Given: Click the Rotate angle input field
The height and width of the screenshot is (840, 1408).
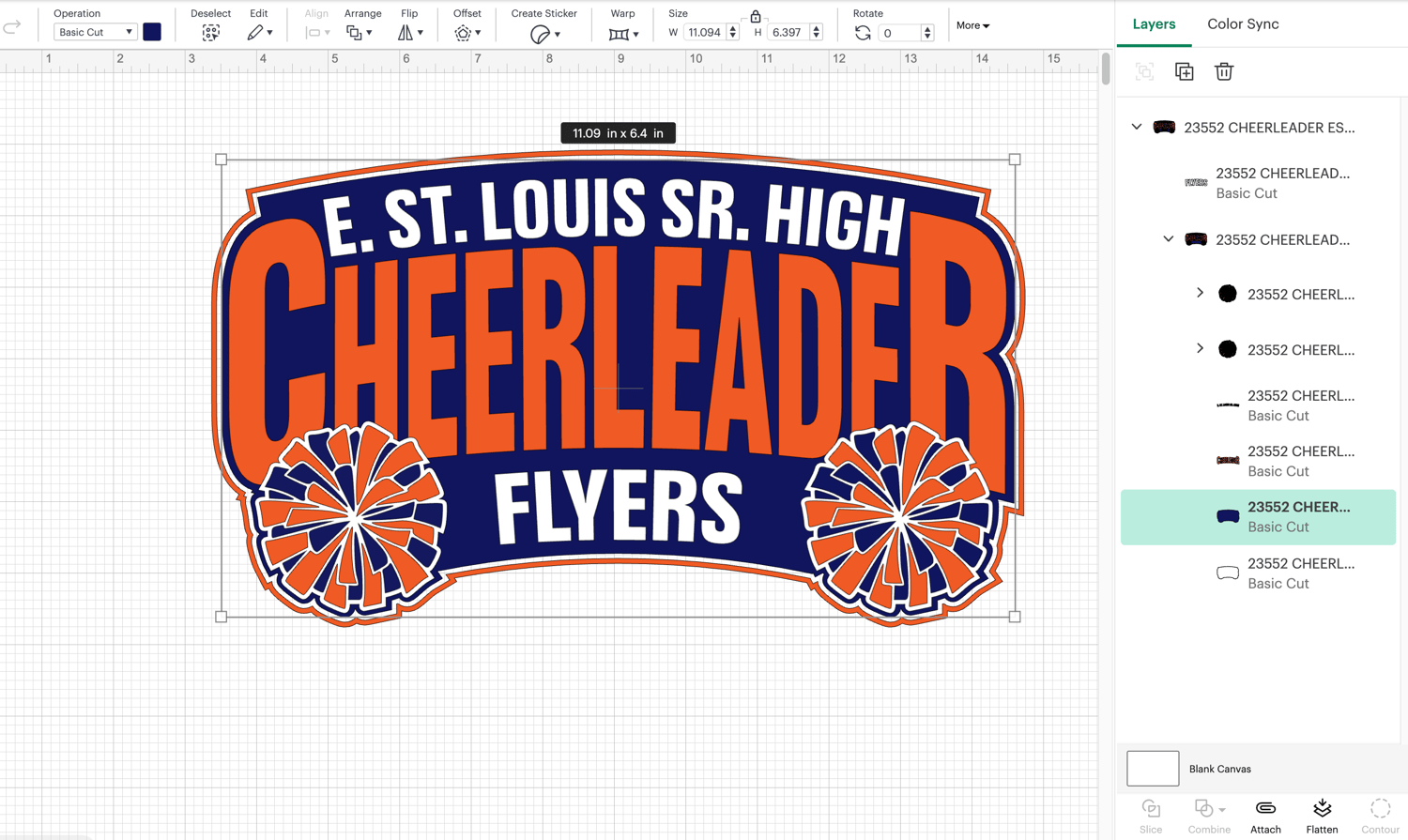Looking at the screenshot, I should 899,33.
